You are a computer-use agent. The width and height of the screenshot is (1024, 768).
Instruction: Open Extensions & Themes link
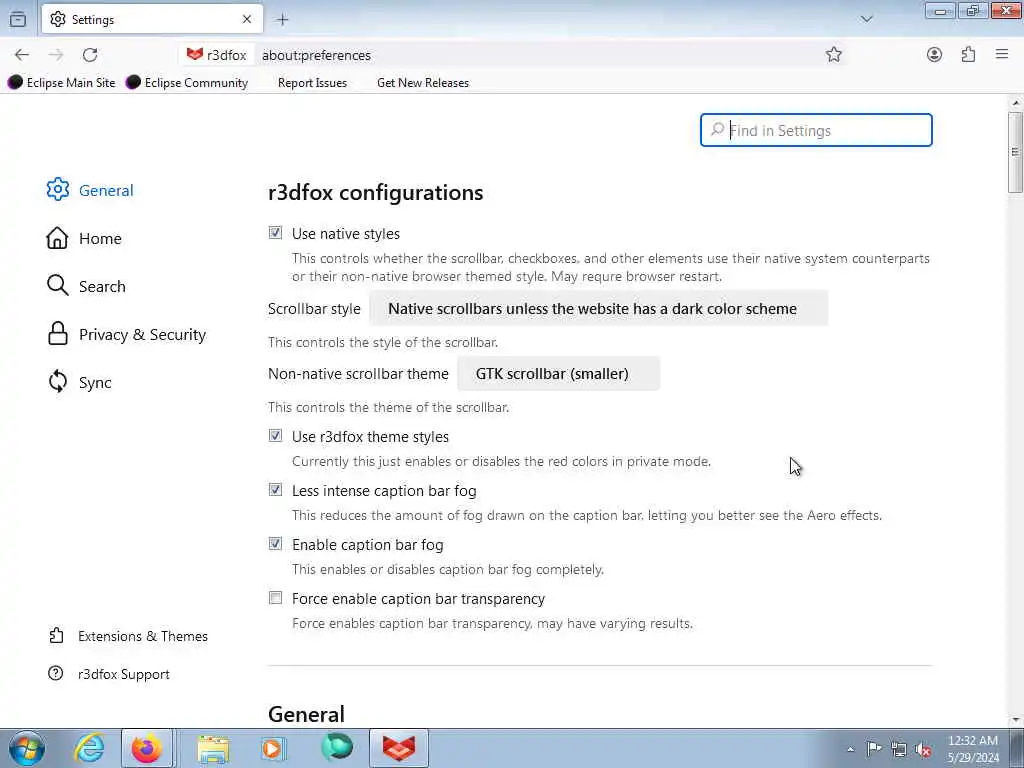[128, 636]
